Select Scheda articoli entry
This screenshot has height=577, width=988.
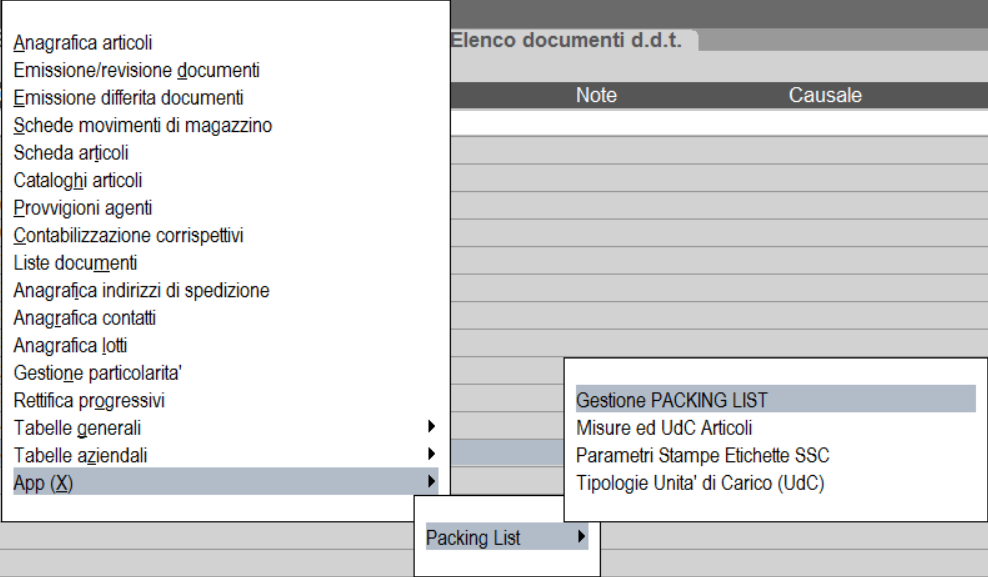[71, 154]
